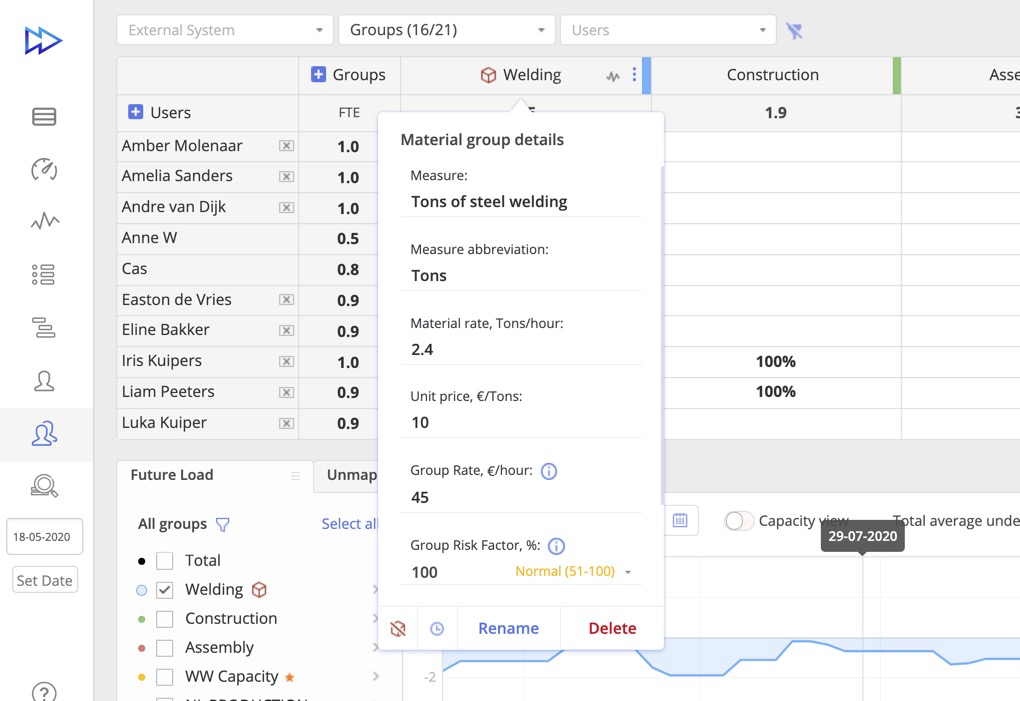Check the Construction group checkbox

pos(165,619)
